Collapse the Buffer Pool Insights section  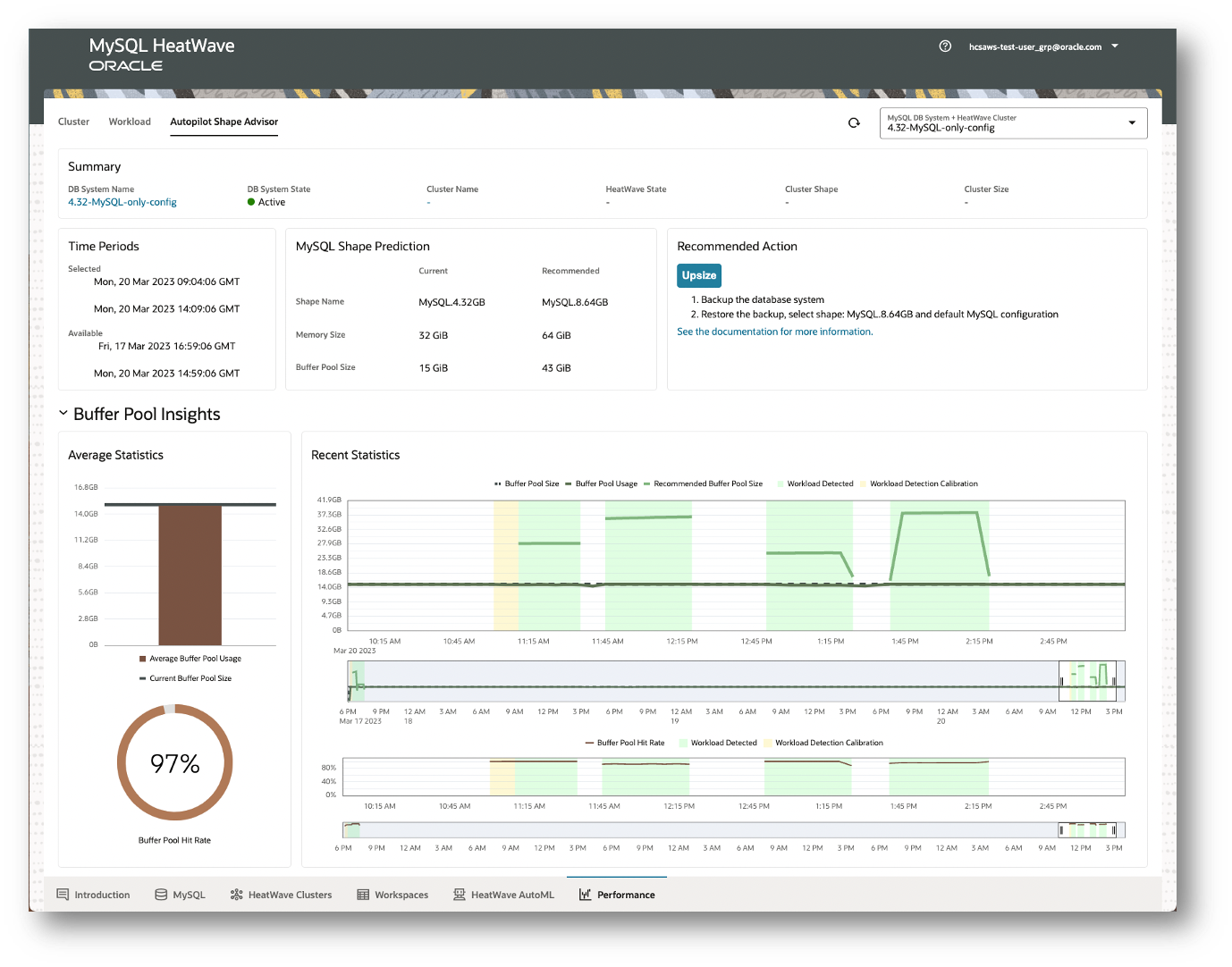click(x=63, y=413)
